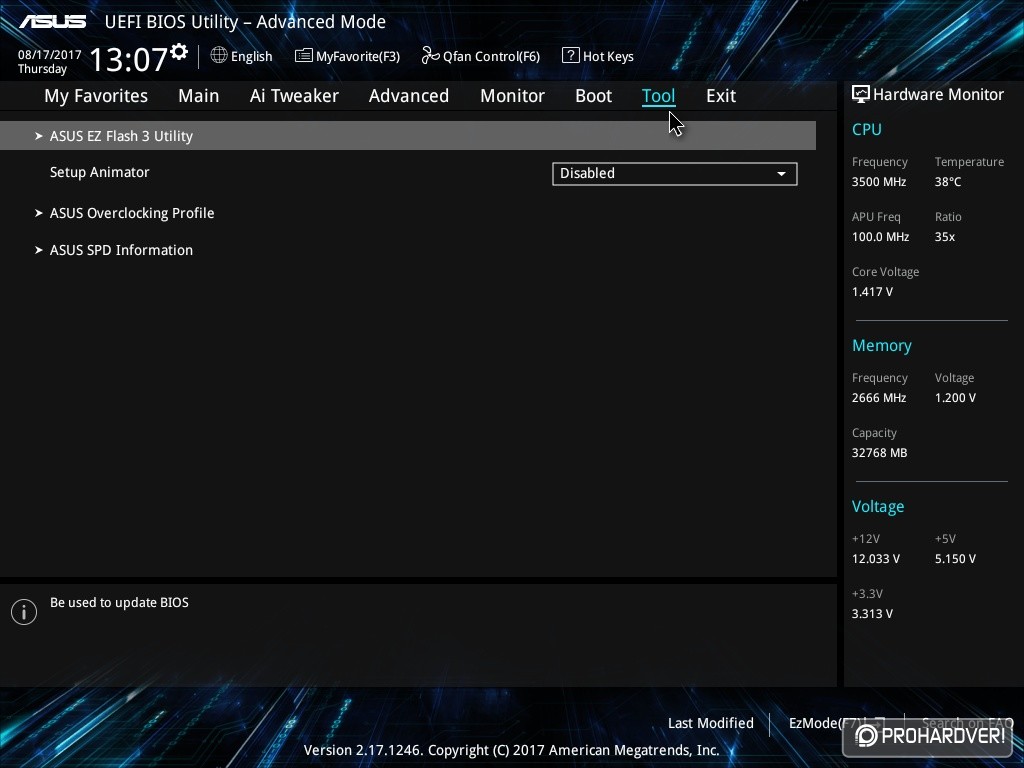This screenshot has height=768, width=1024.
Task: Open ASUS EZ Flash 3 Utility
Action: click(x=408, y=136)
